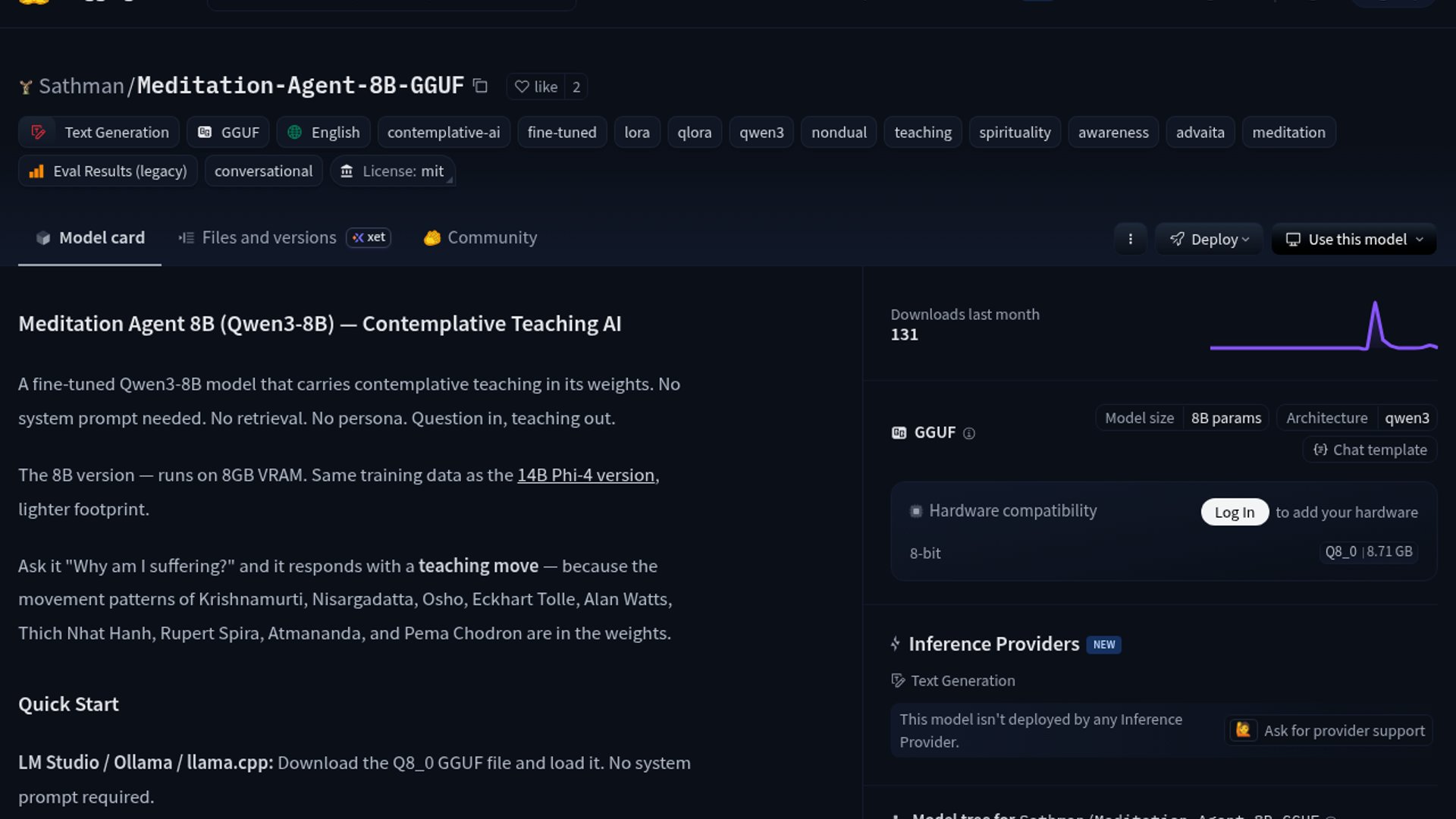
Task: Expand the Deploy dropdown
Action: (1209, 239)
